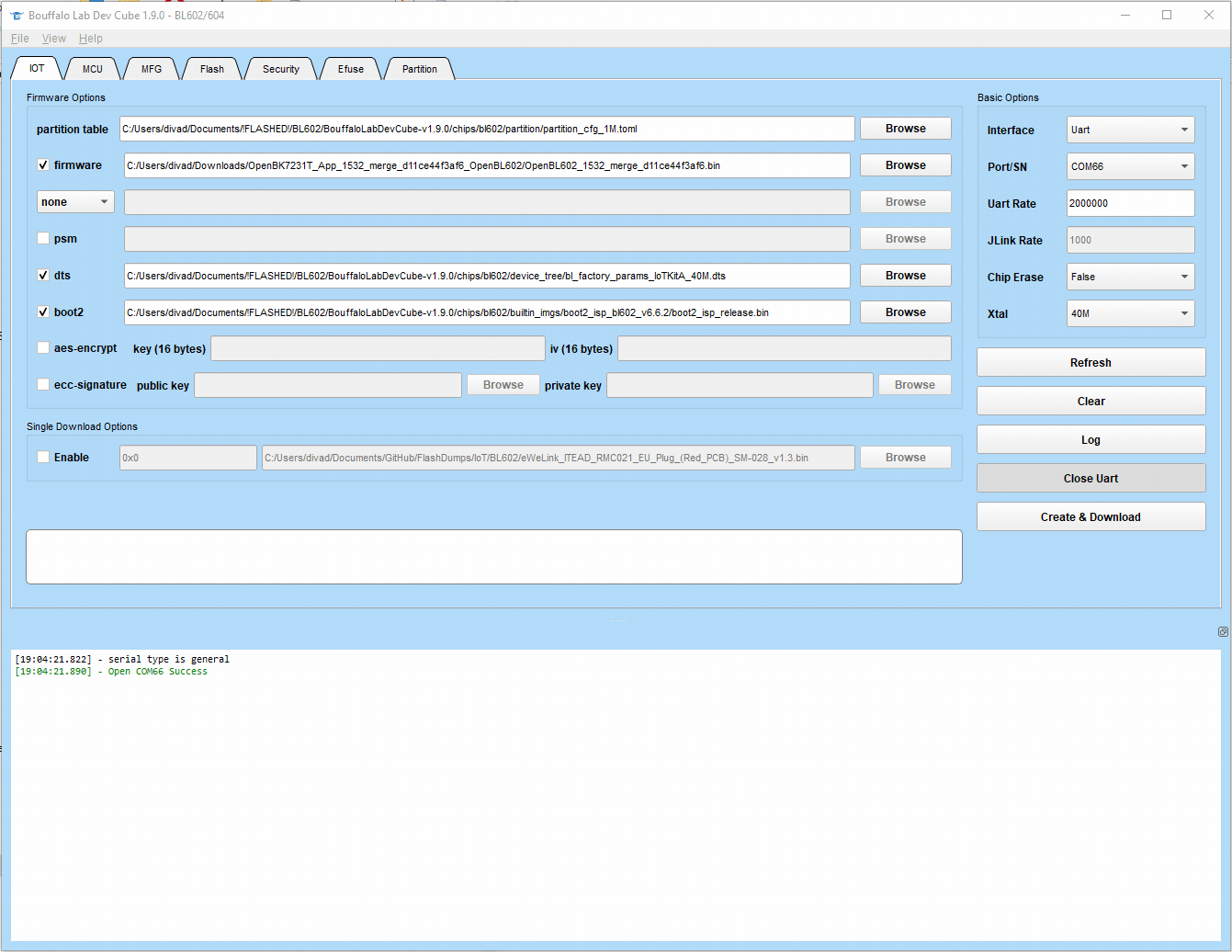Uncheck the dts checkbox
This screenshot has height=952, width=1232.
43,276
